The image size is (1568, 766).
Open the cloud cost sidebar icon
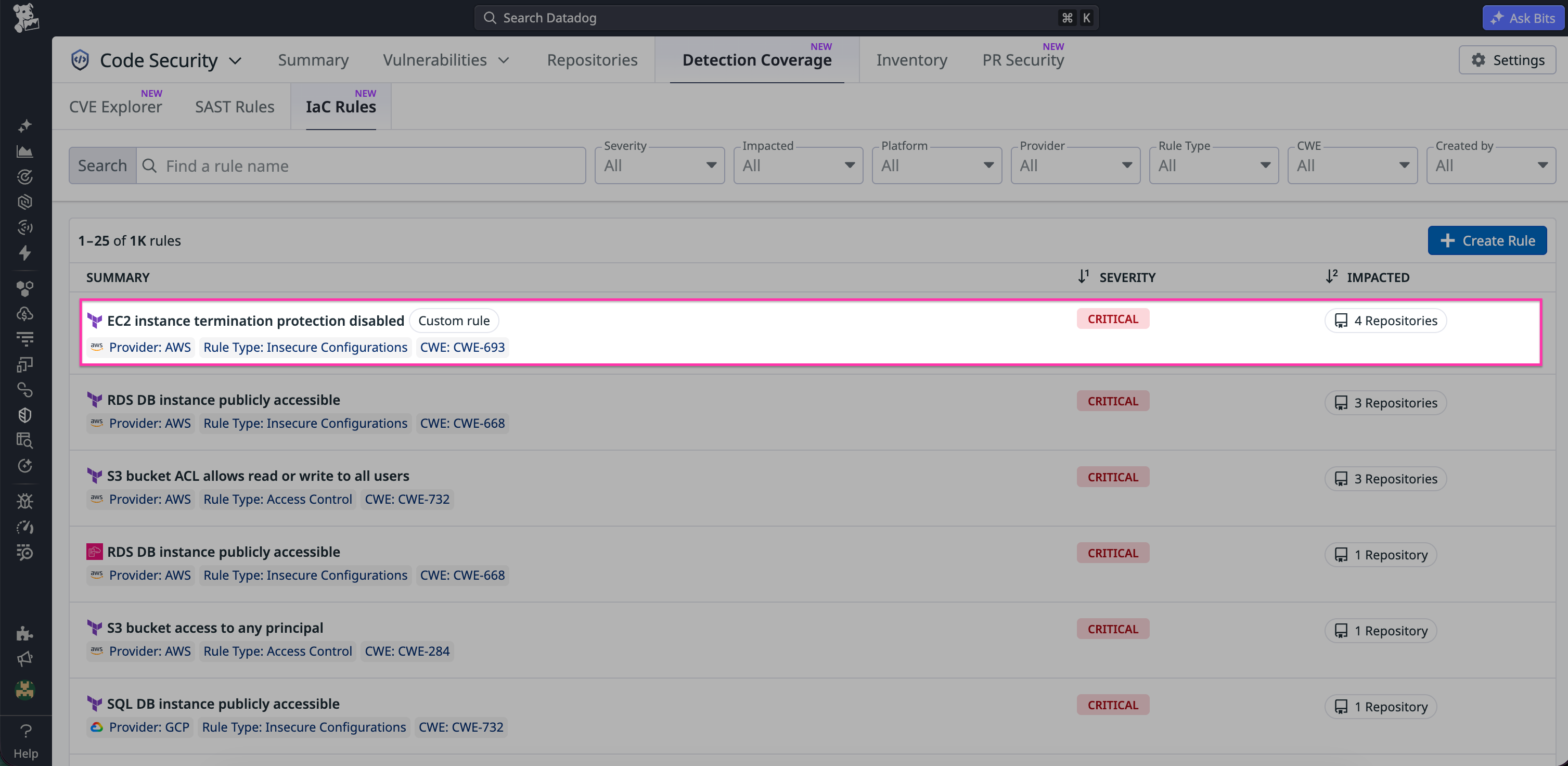(25, 314)
